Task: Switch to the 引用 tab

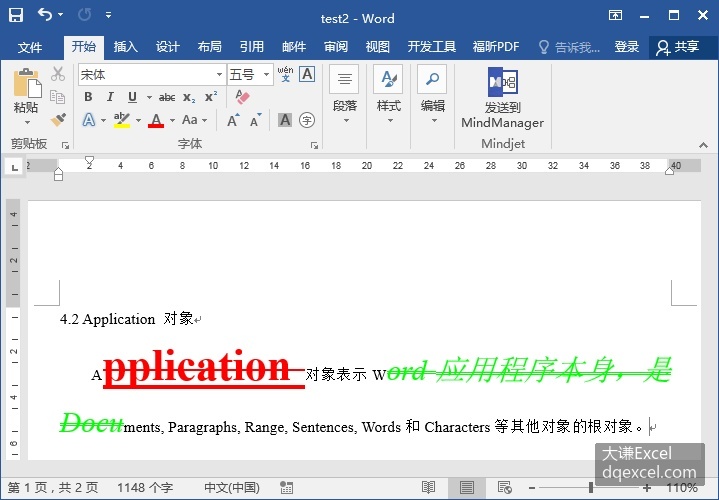Action: 252,47
